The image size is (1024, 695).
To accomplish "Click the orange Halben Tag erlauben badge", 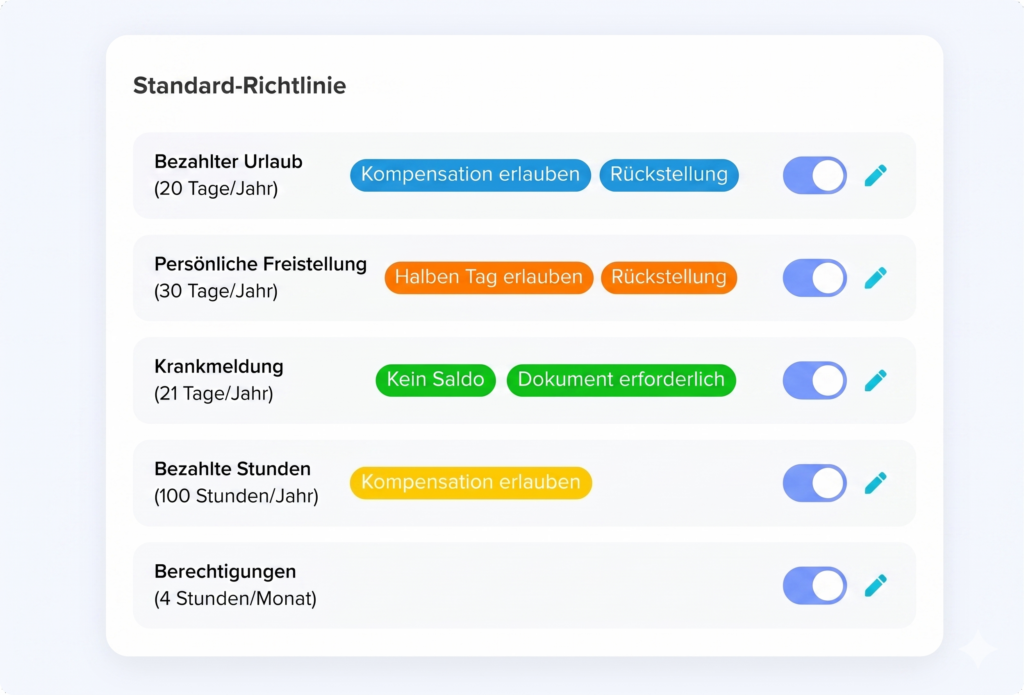I will click(x=488, y=277).
